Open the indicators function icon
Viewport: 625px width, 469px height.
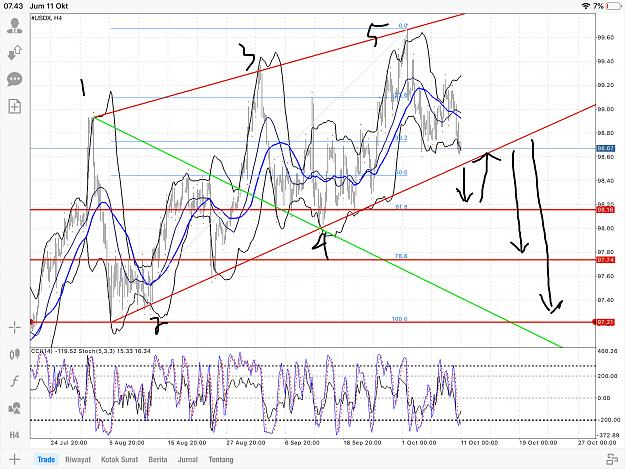(15, 381)
